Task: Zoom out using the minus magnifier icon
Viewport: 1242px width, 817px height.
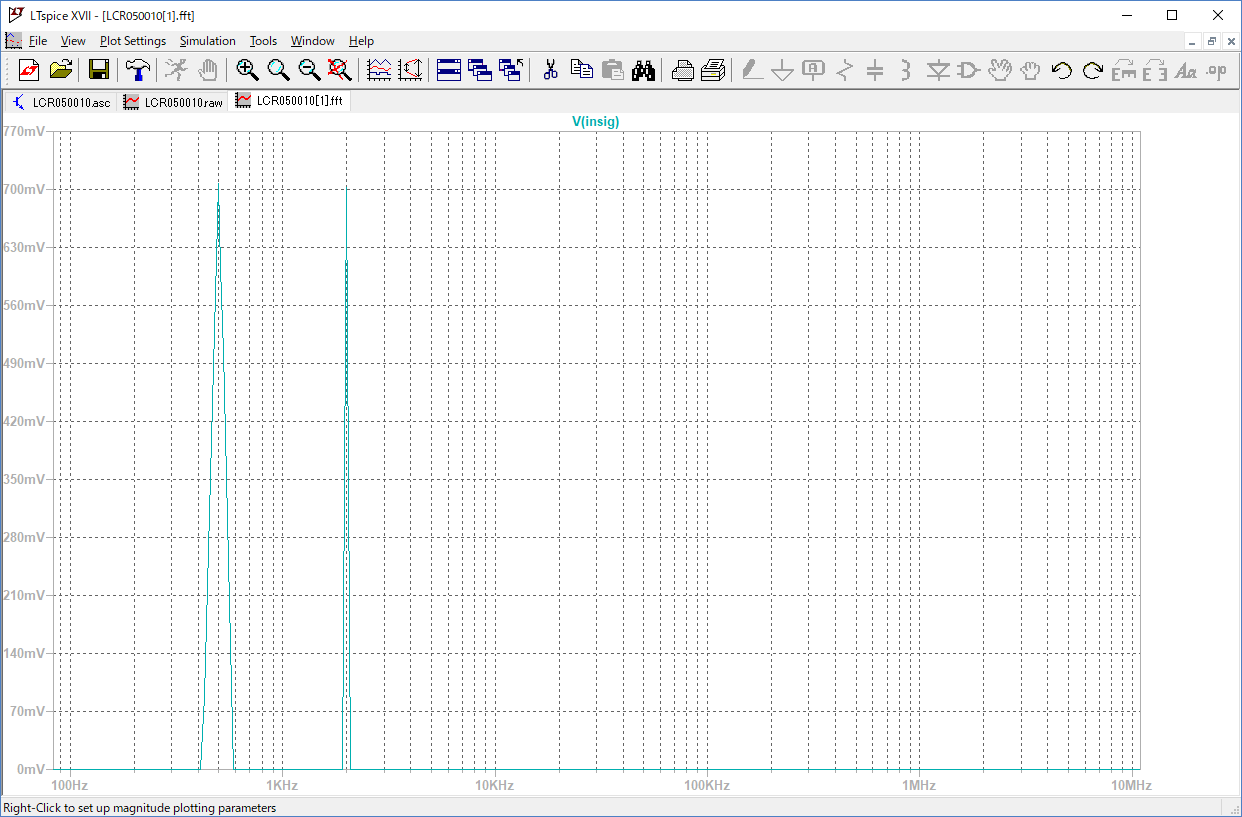Action: click(x=310, y=70)
